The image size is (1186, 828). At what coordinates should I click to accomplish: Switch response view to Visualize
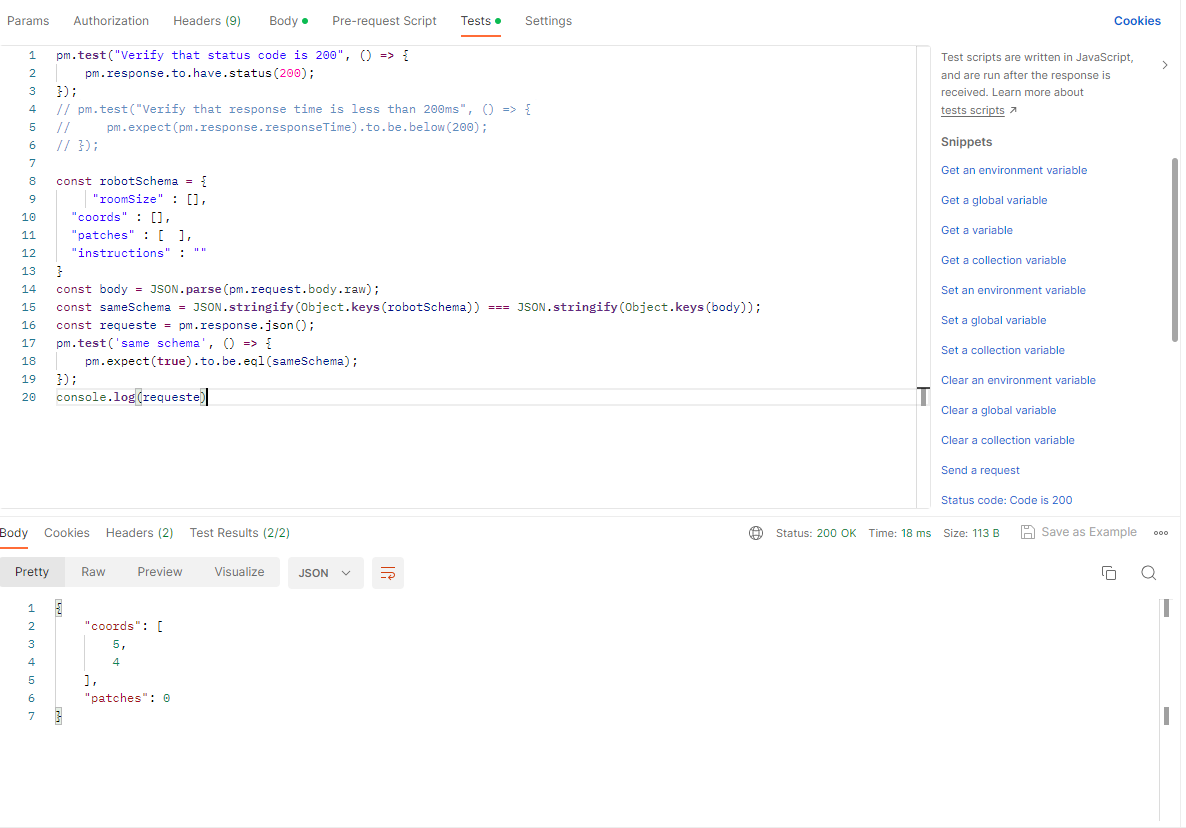point(239,572)
